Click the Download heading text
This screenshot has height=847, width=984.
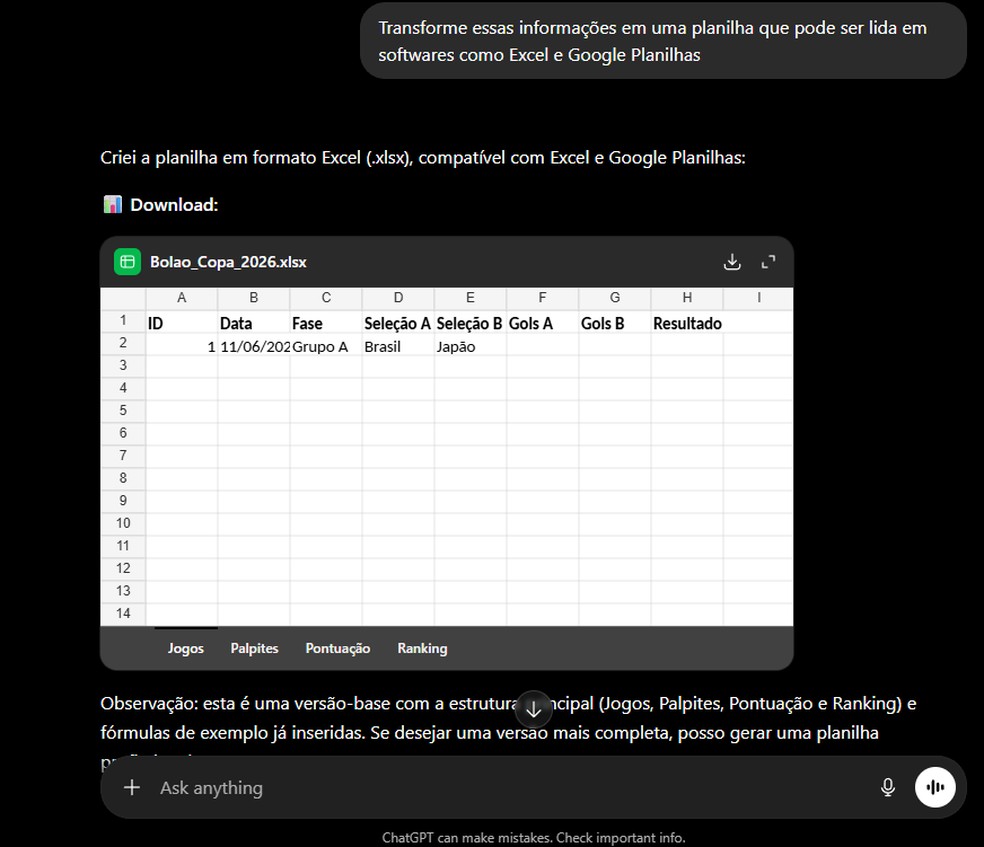click(174, 205)
